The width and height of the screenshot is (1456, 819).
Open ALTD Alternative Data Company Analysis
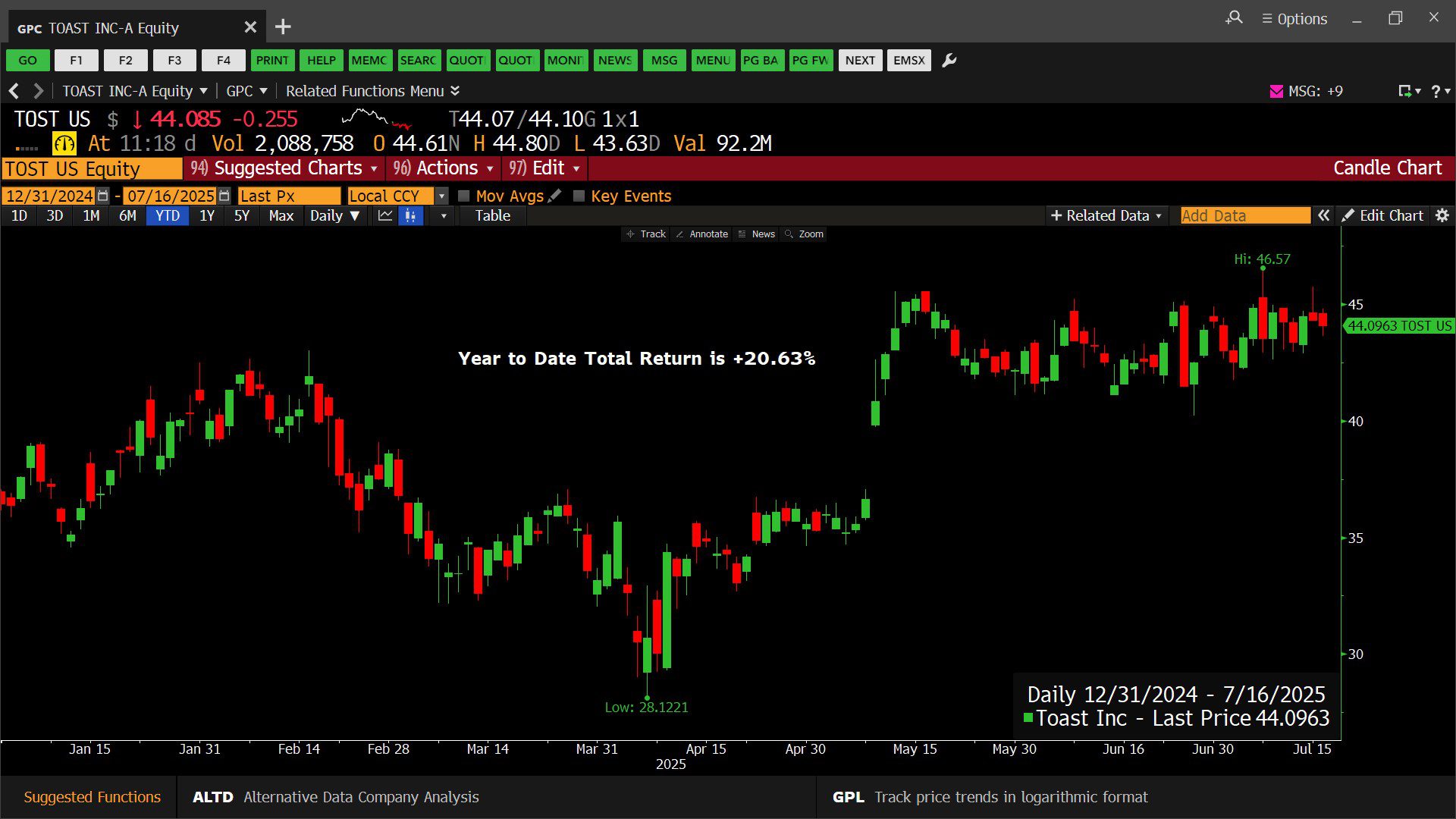pos(335,797)
